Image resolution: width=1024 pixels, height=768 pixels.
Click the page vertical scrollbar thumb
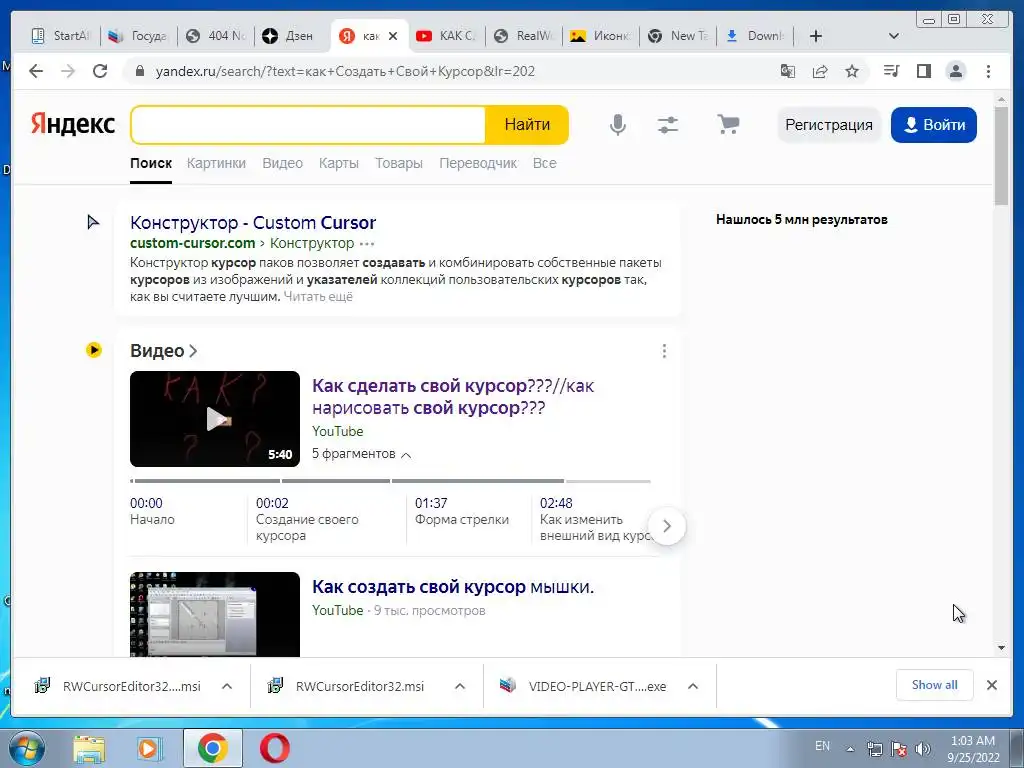(x=1001, y=155)
